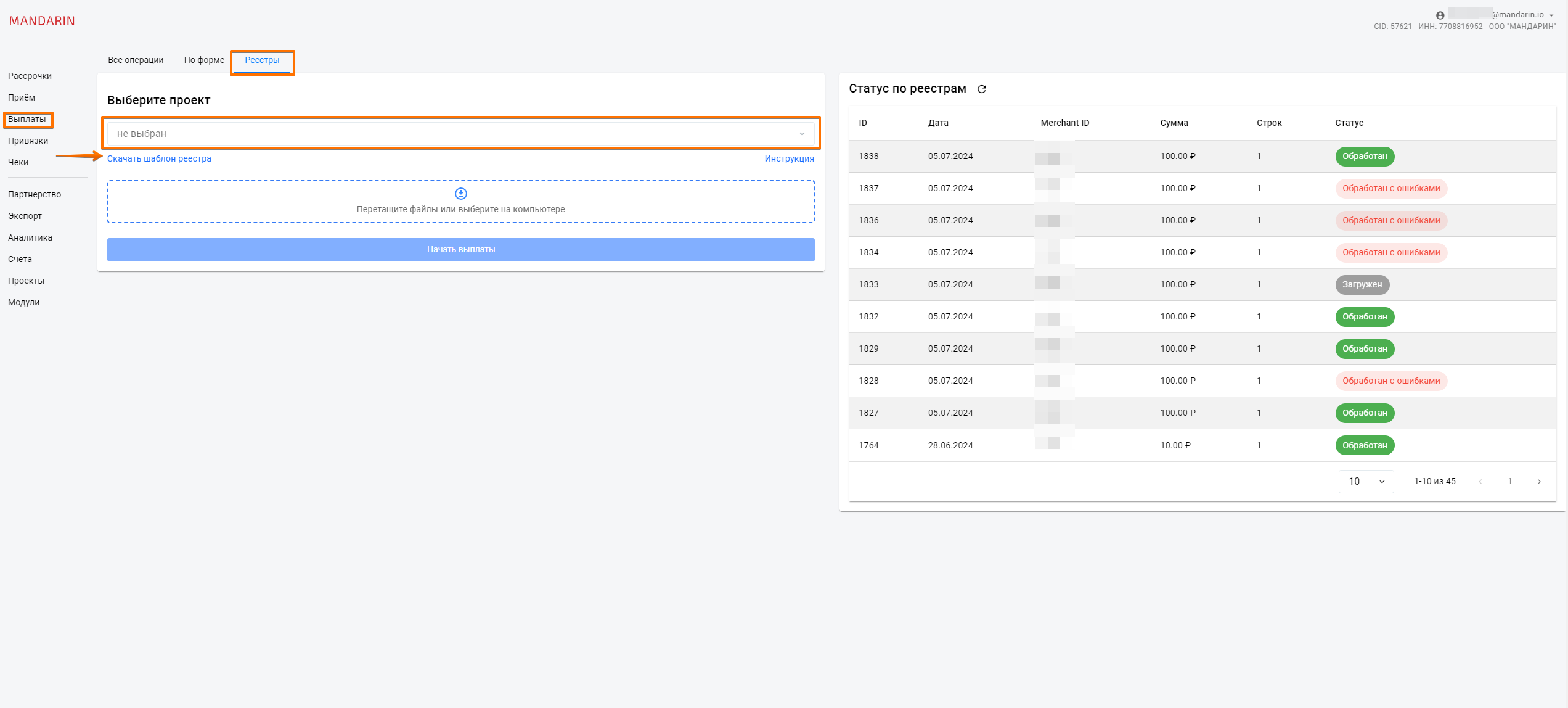The height and width of the screenshot is (708, 1568).
Task: Go to Аналитика in the sidebar
Action: [30, 238]
